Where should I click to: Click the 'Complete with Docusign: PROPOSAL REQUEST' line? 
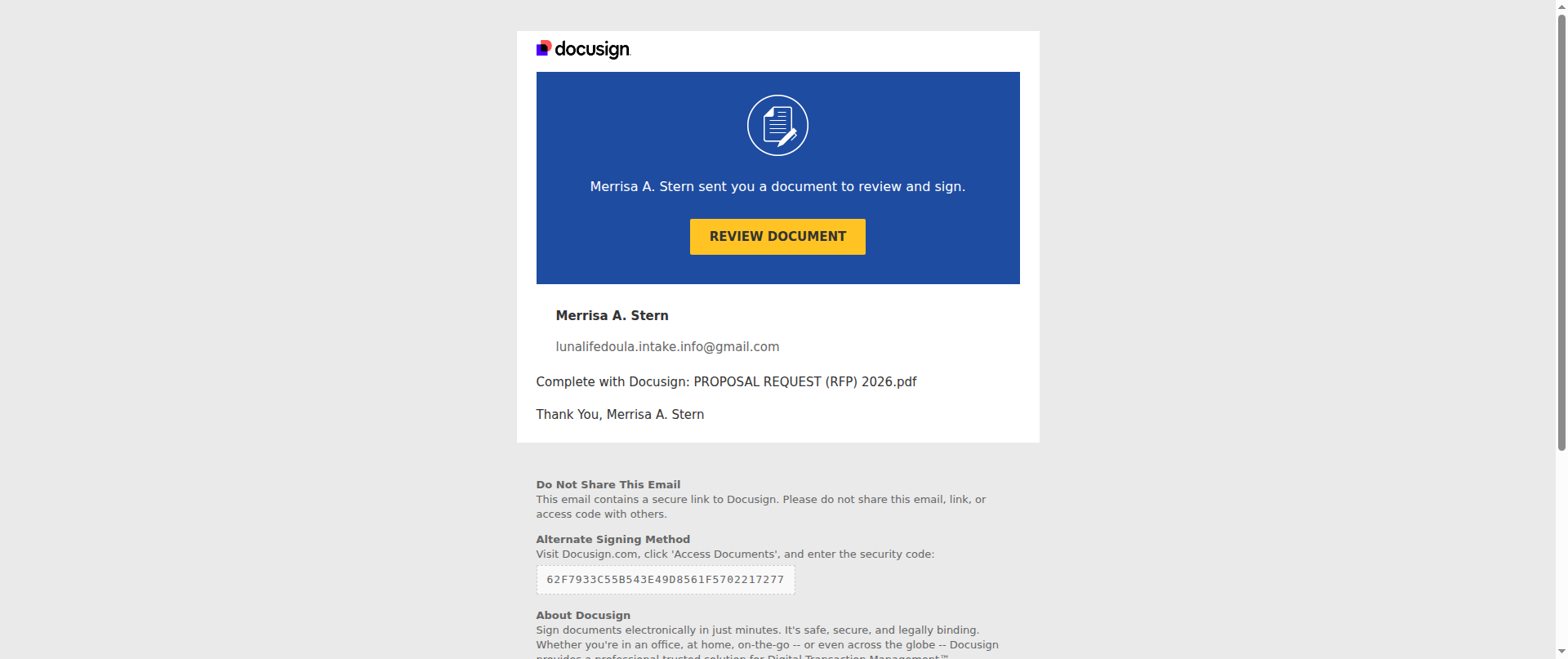click(x=726, y=382)
